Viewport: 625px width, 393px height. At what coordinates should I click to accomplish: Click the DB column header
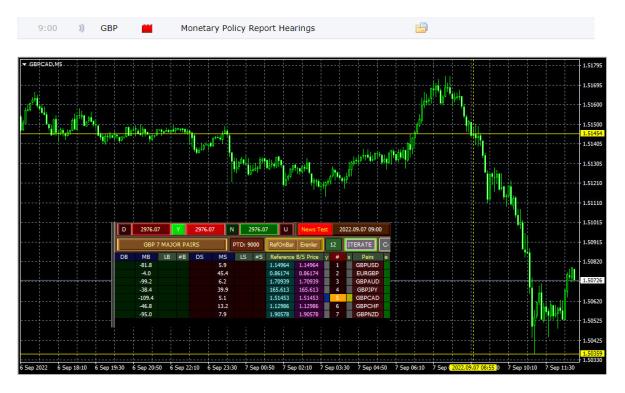(124, 257)
